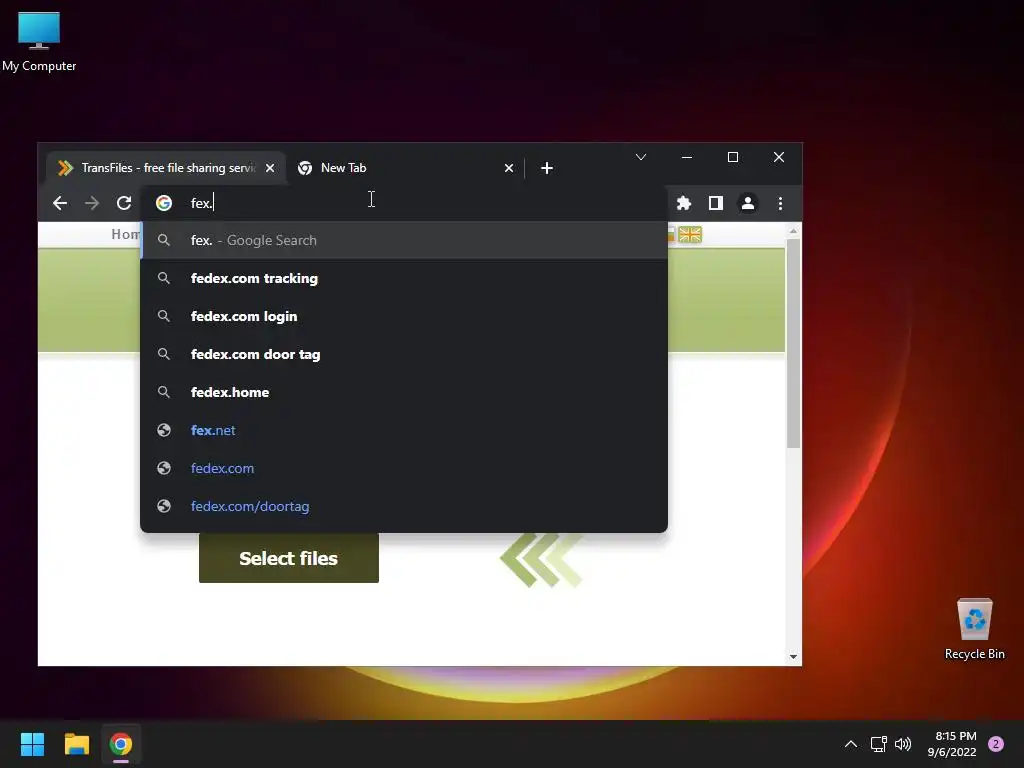Minimize the Chrome window

click(687, 157)
